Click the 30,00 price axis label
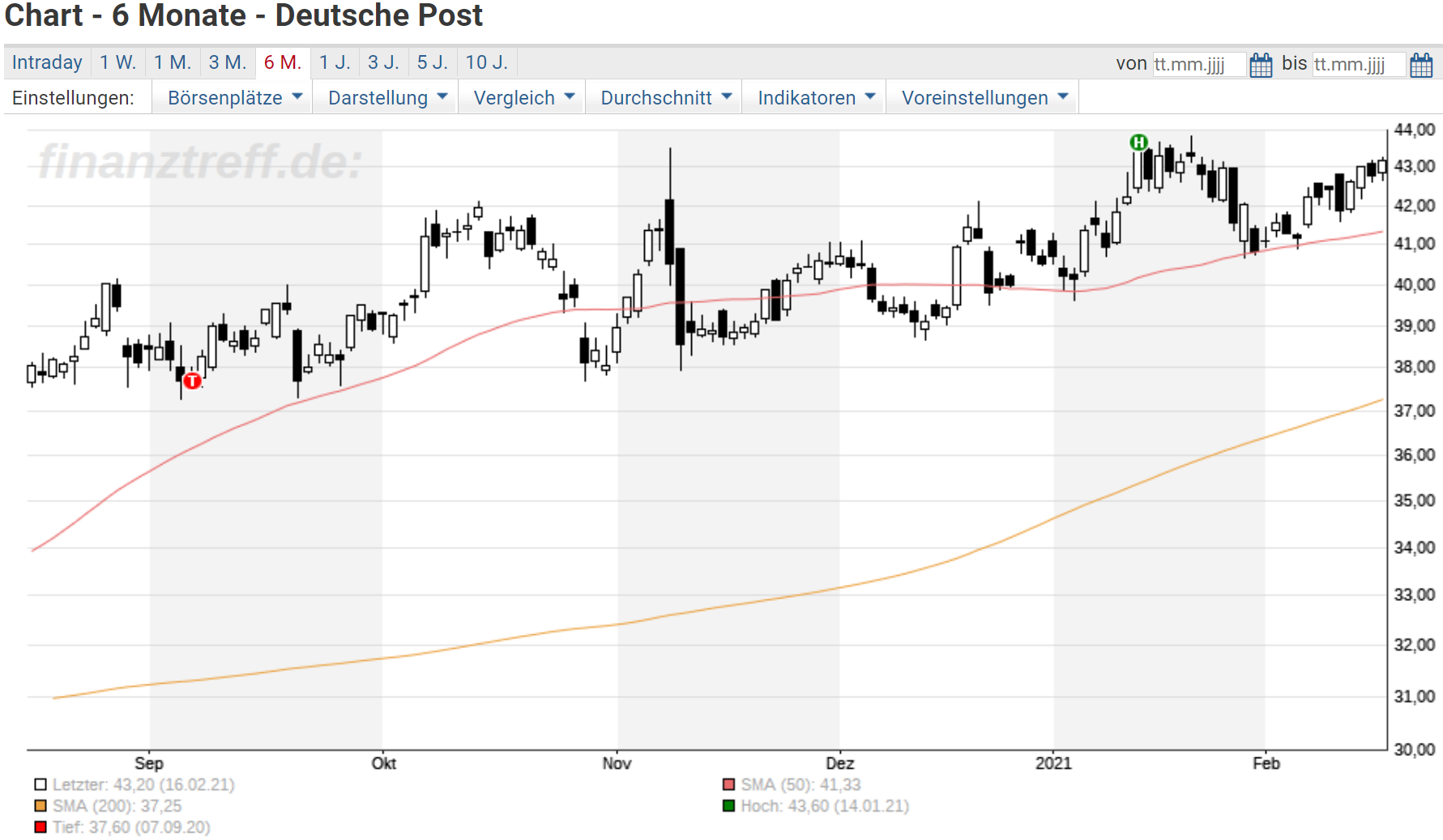This screenshot has height=840, width=1443. [x=1415, y=749]
